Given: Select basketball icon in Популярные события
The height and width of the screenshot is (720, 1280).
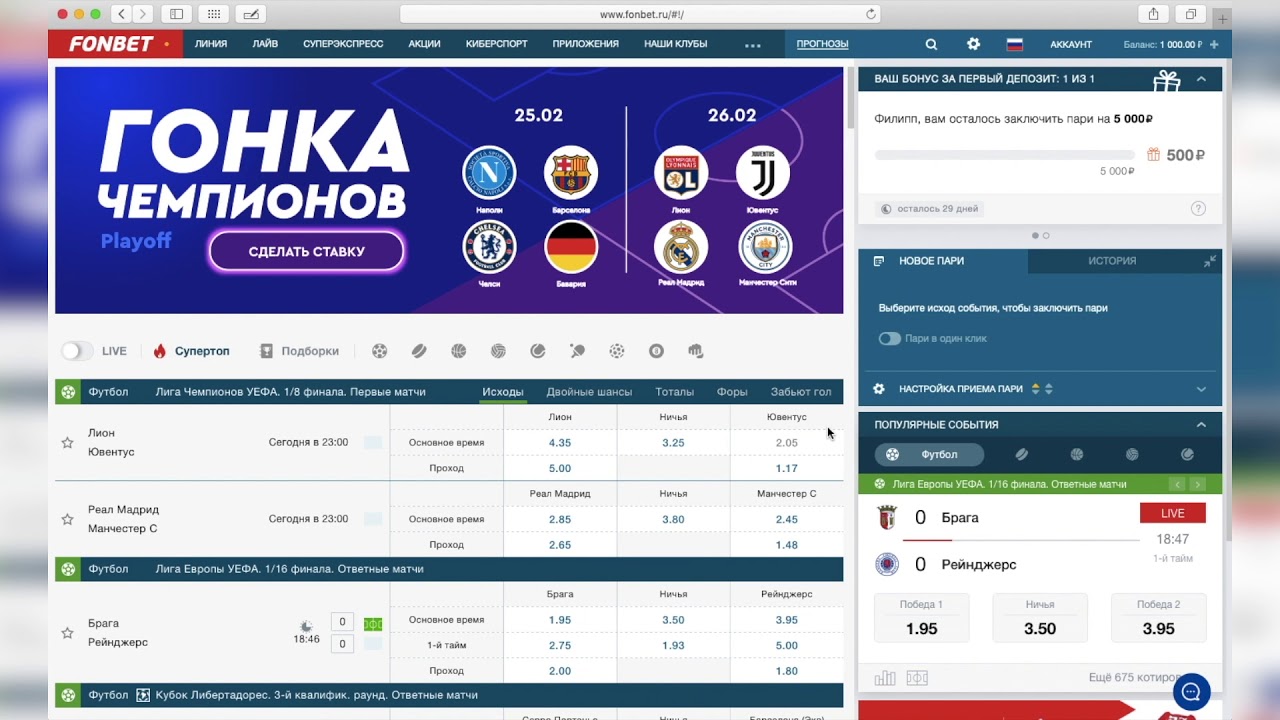Looking at the screenshot, I should (1077, 454).
